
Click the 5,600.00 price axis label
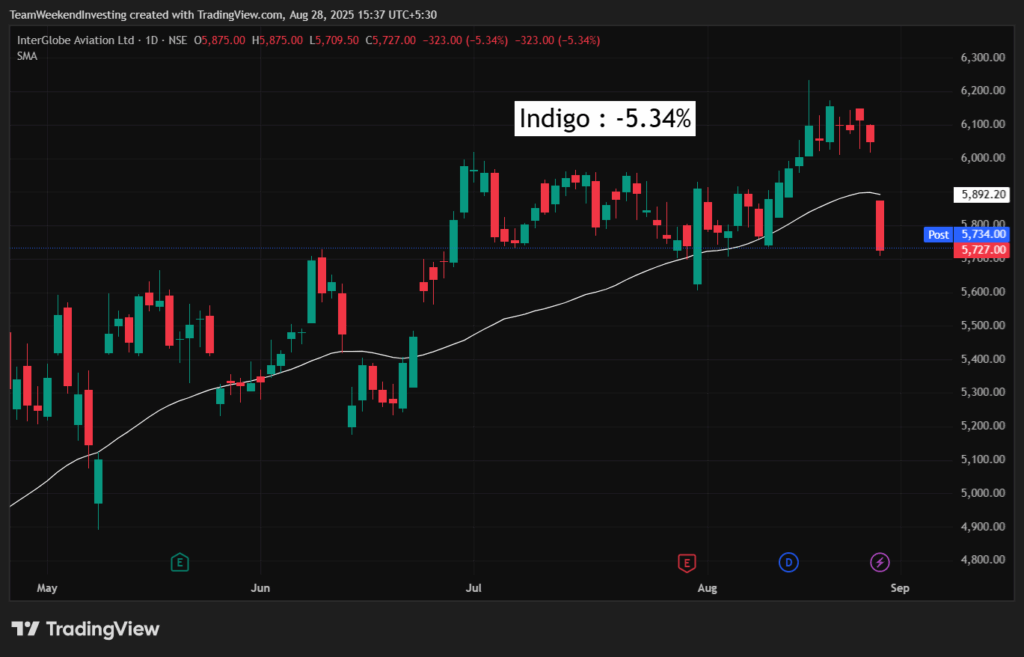(983, 292)
